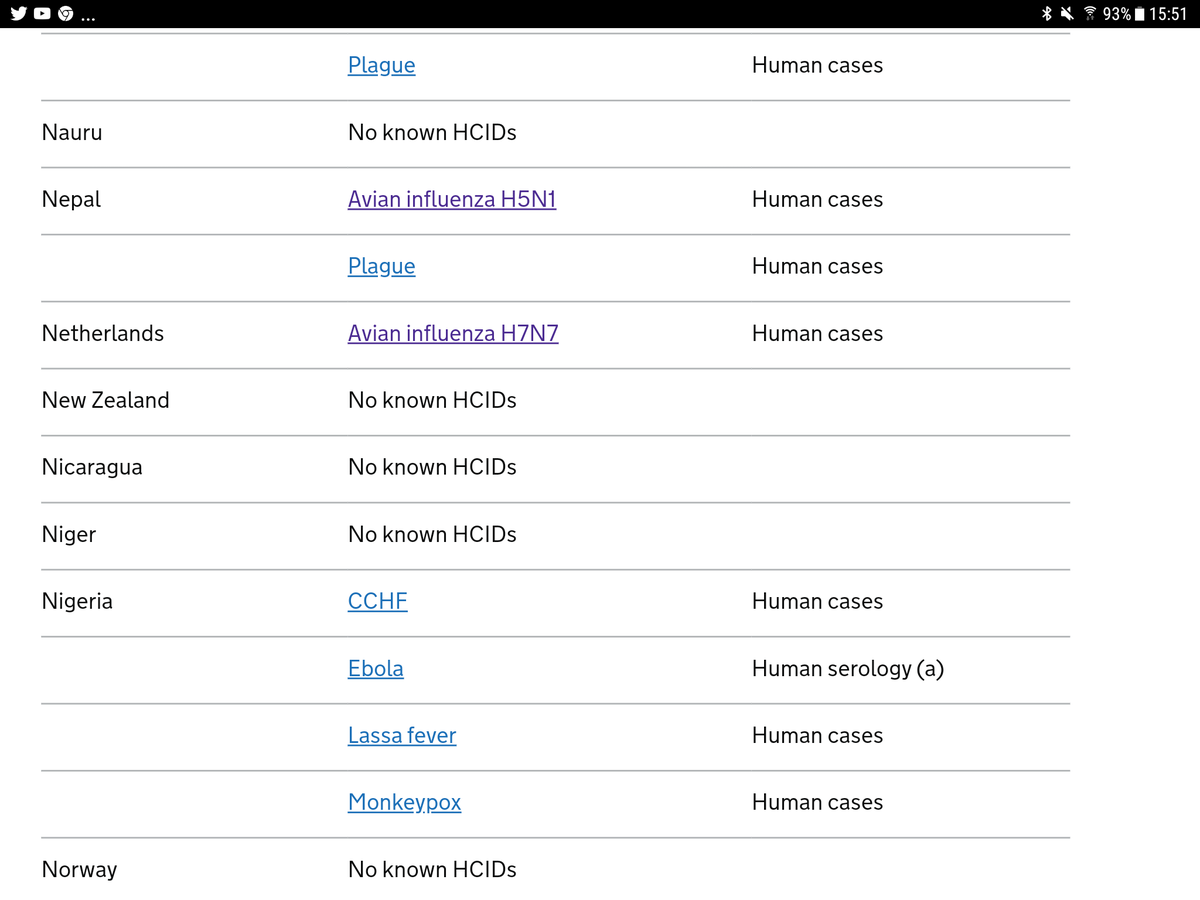The width and height of the screenshot is (1200, 900).
Task: Open the Plague link in the Nepal section
Action: pos(381,266)
